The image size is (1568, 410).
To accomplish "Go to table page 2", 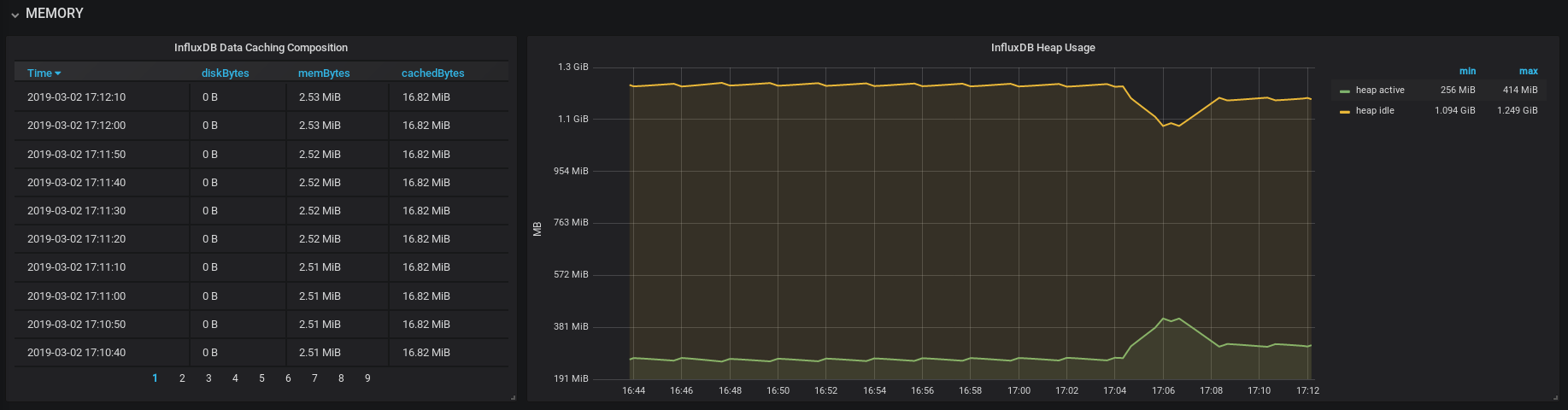I will [x=182, y=378].
